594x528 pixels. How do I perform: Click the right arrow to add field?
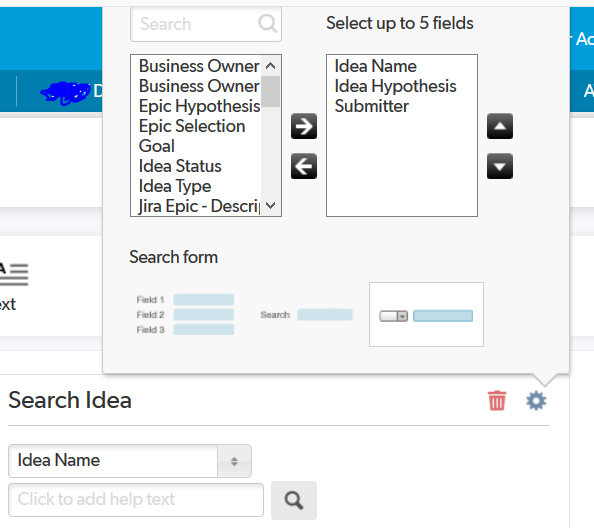tap(304, 126)
